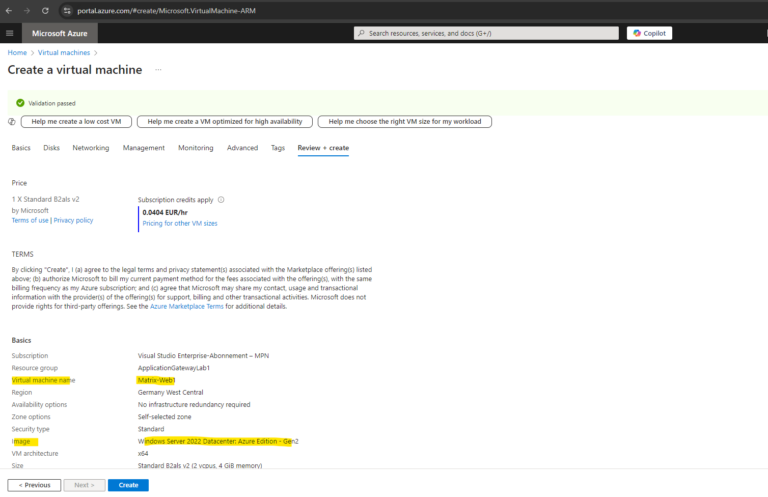The image size is (768, 497).
Task: Switch to the Basics tab
Action: tap(21, 148)
